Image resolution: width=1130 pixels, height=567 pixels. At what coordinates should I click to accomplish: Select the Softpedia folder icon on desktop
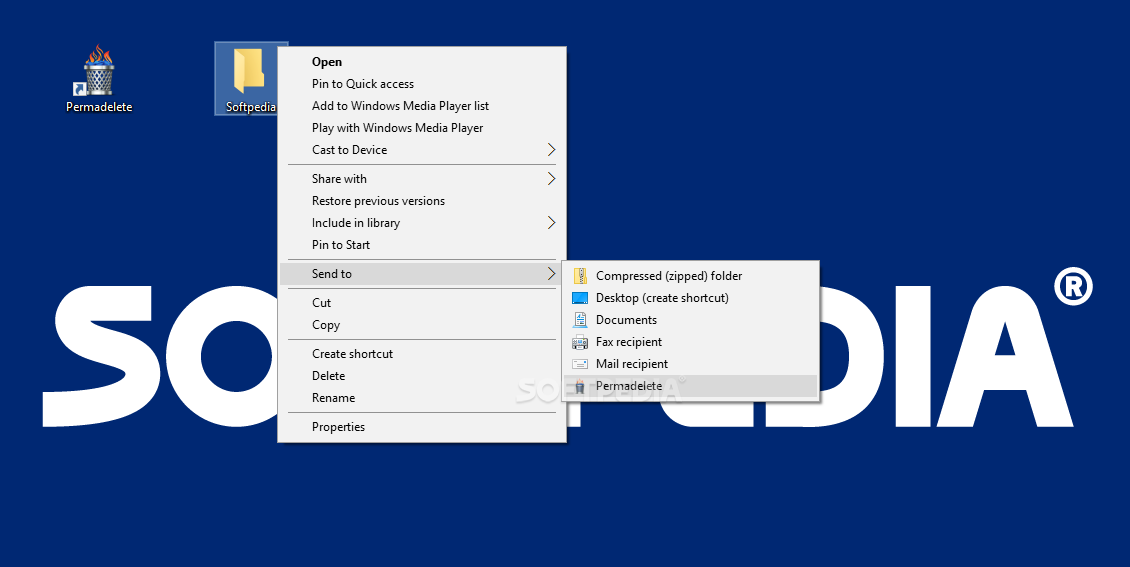[x=248, y=70]
